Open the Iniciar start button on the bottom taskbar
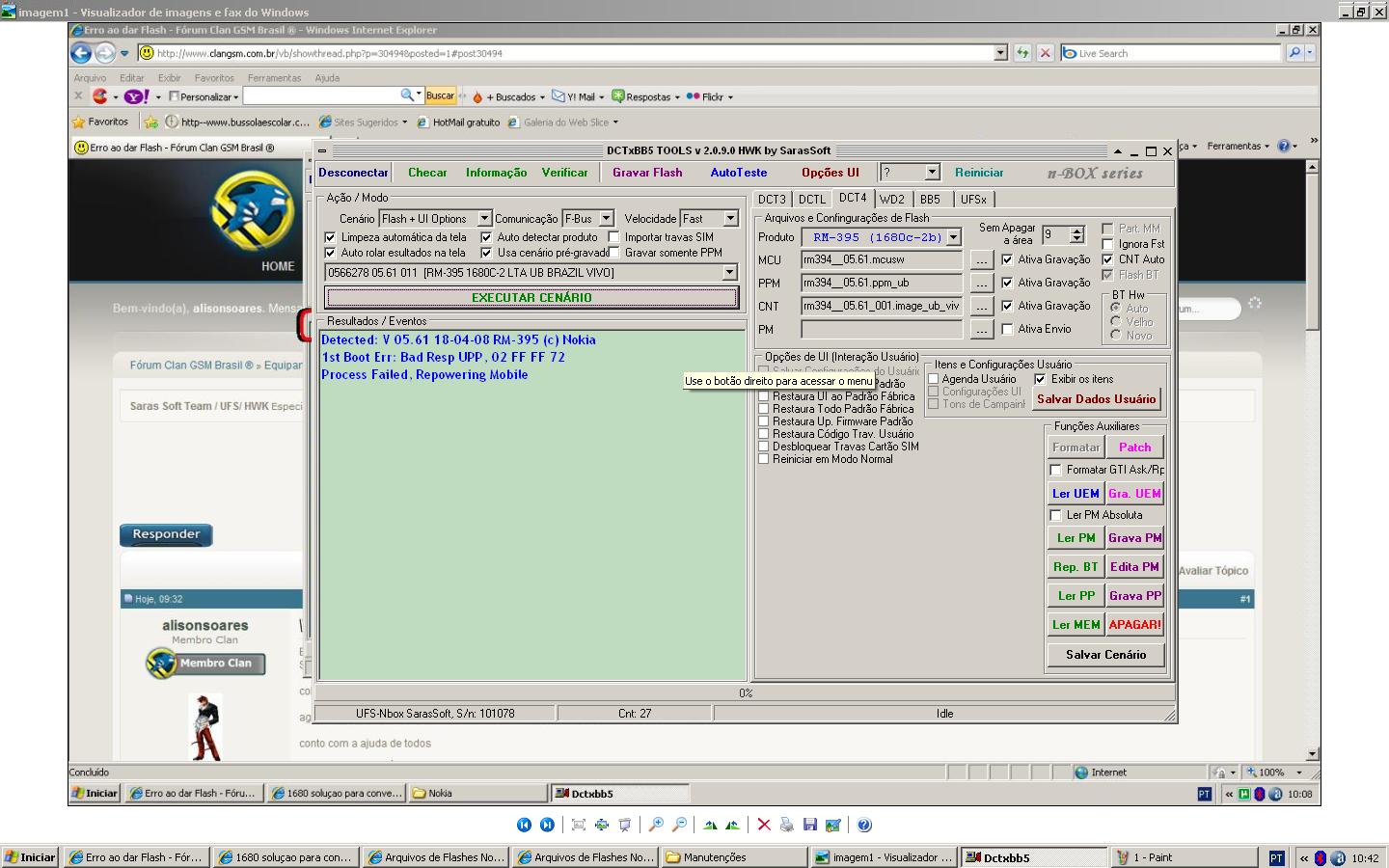This screenshot has height=868, width=1389. coord(30,857)
